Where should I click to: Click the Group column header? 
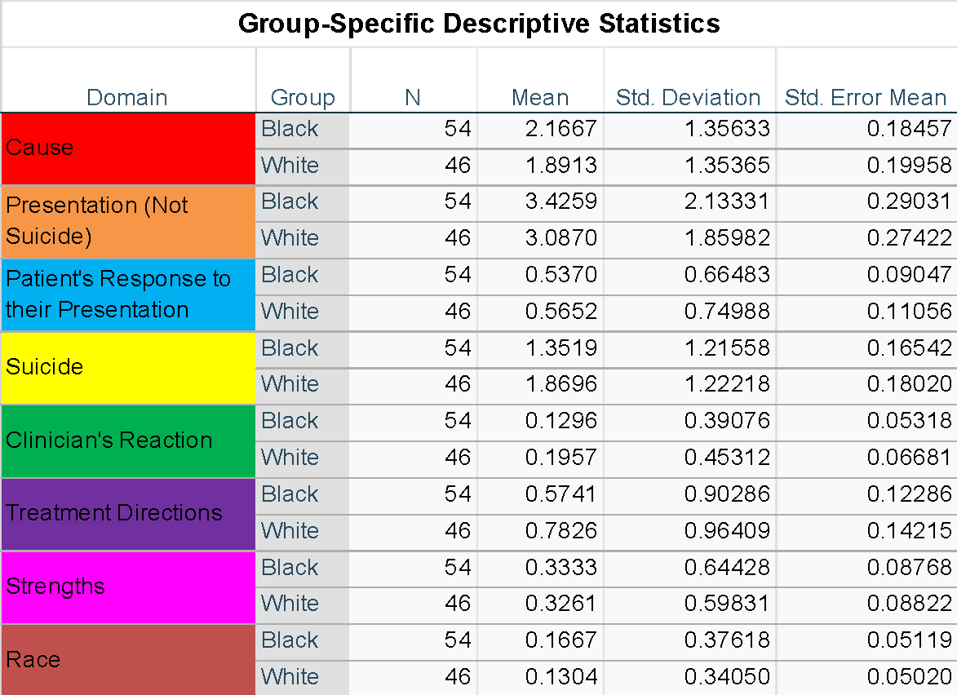pos(302,97)
